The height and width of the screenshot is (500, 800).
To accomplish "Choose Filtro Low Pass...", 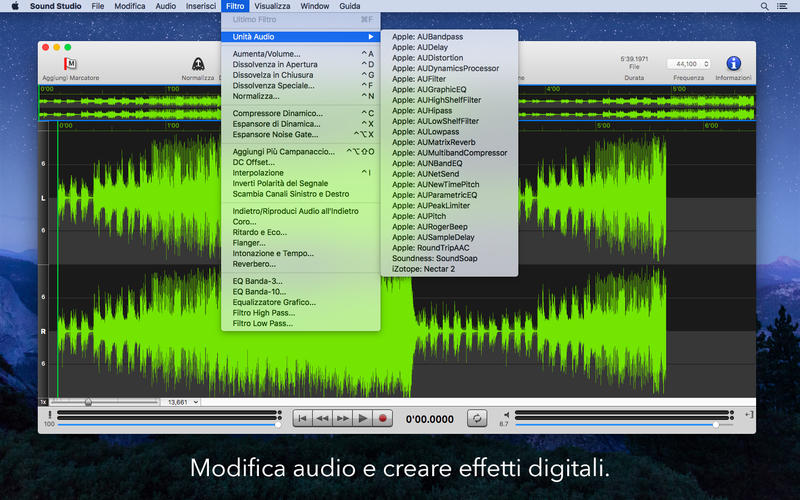I will [301, 323].
